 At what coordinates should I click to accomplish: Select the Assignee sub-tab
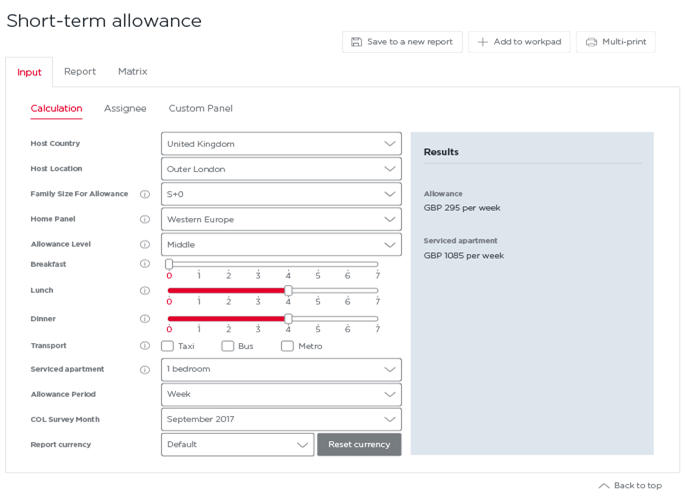click(x=125, y=108)
